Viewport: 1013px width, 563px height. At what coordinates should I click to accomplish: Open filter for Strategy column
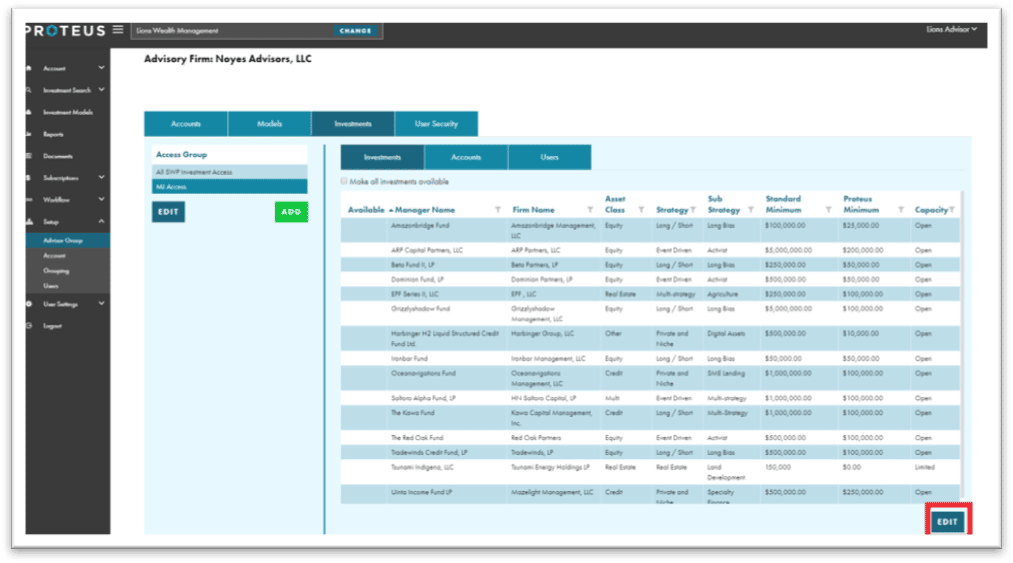click(x=693, y=210)
